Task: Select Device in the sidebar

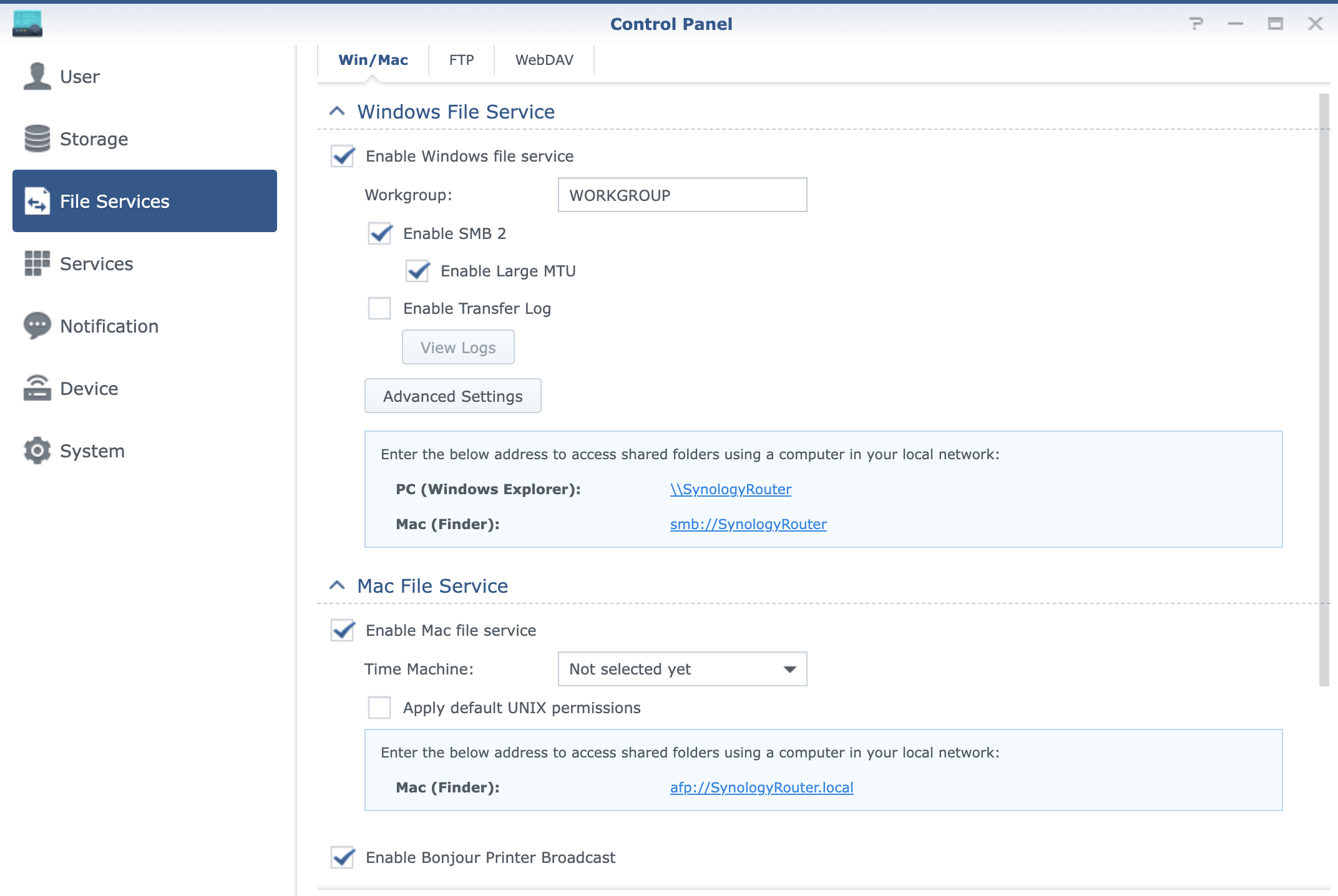Action: pos(145,388)
